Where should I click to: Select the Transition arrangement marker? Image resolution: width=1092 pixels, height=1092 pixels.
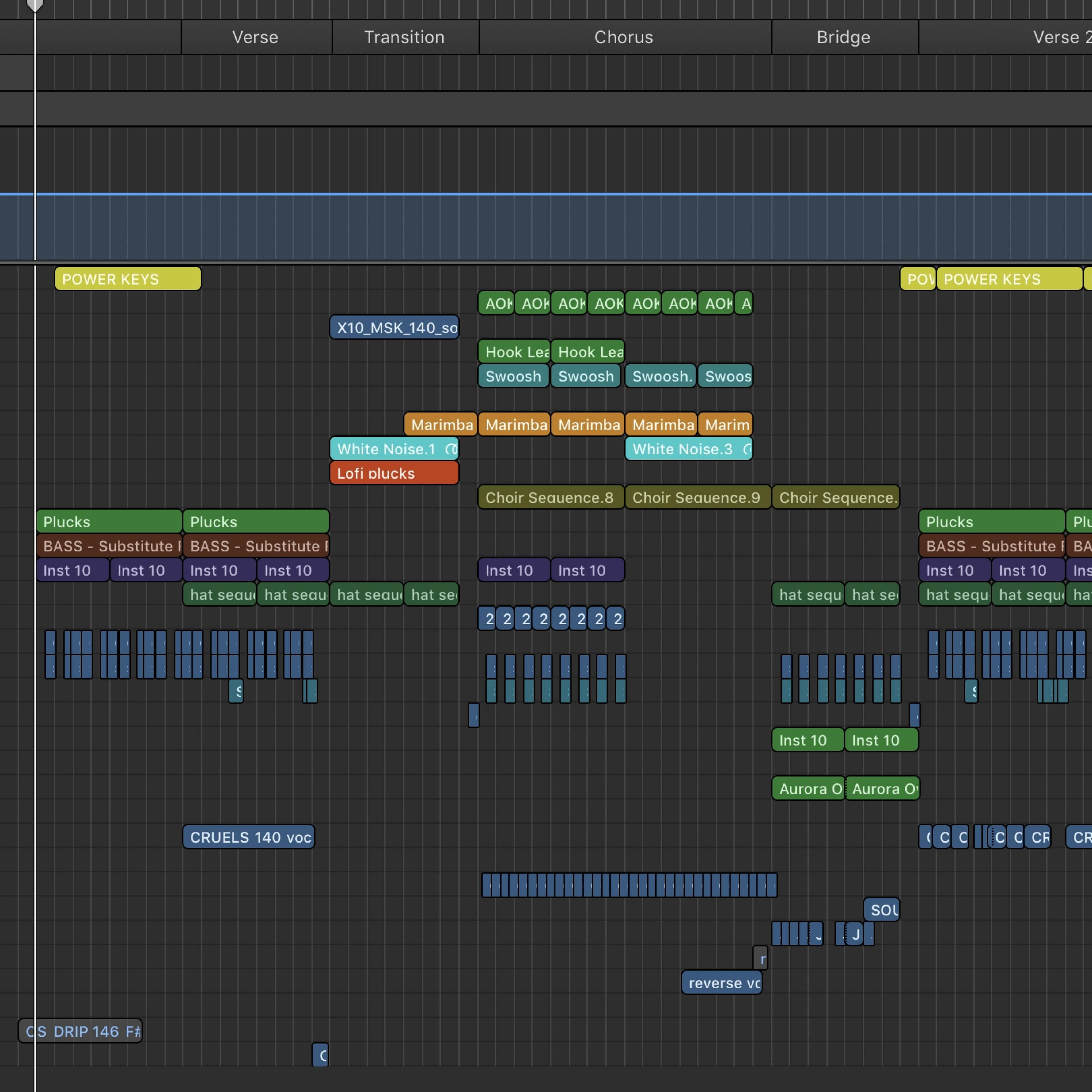pos(405,37)
